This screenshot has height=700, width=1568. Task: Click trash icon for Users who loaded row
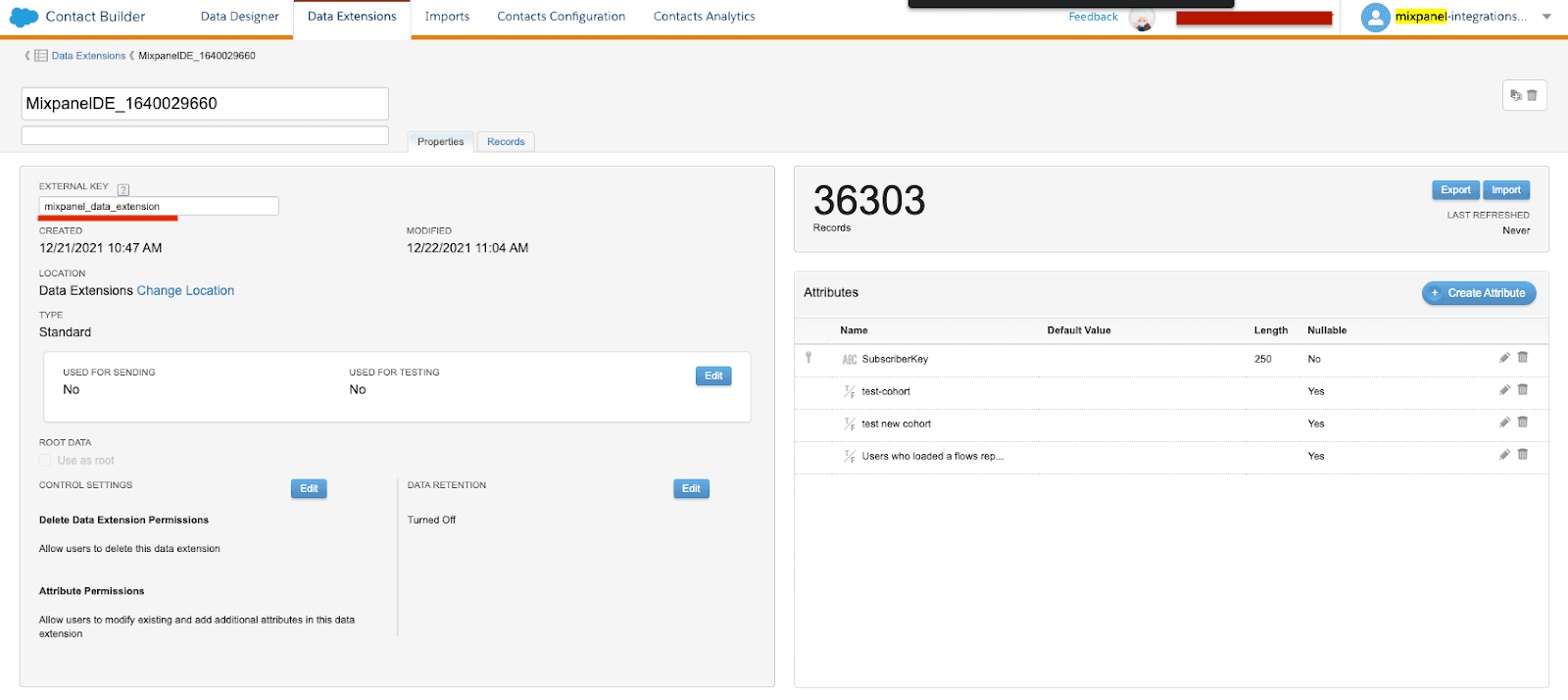click(1523, 455)
